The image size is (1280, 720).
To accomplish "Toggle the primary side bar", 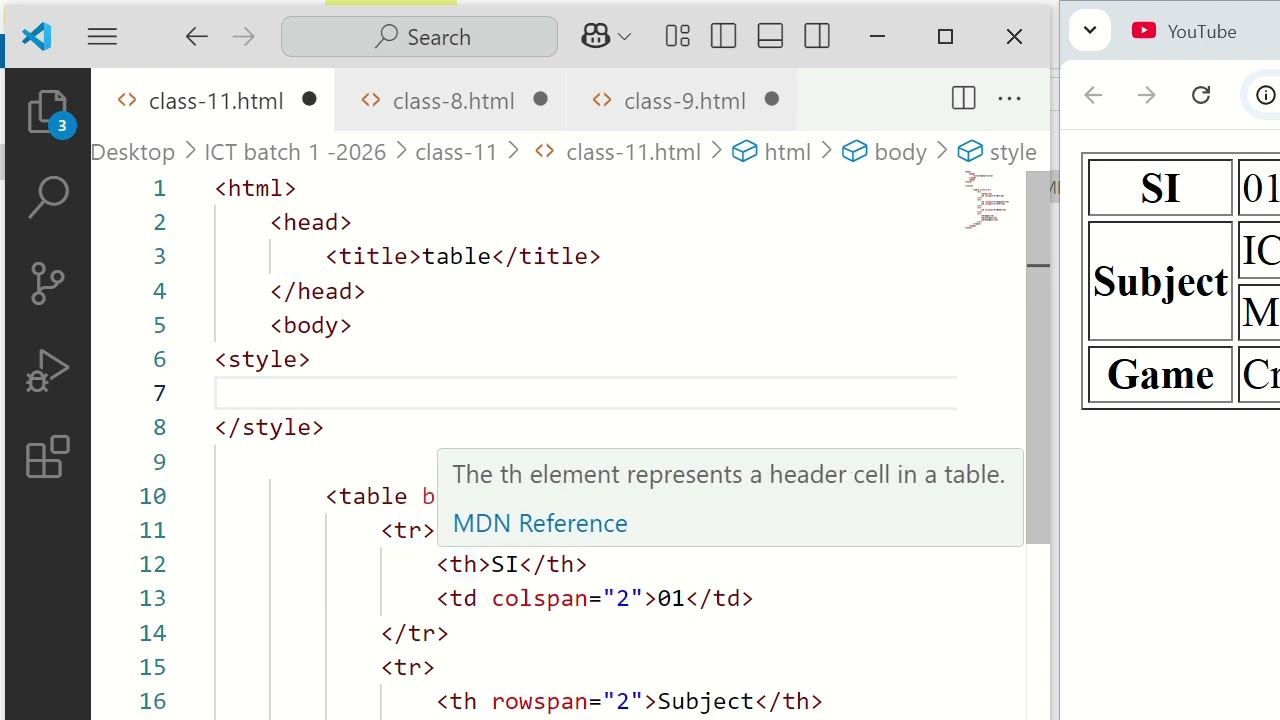I will (x=723, y=37).
